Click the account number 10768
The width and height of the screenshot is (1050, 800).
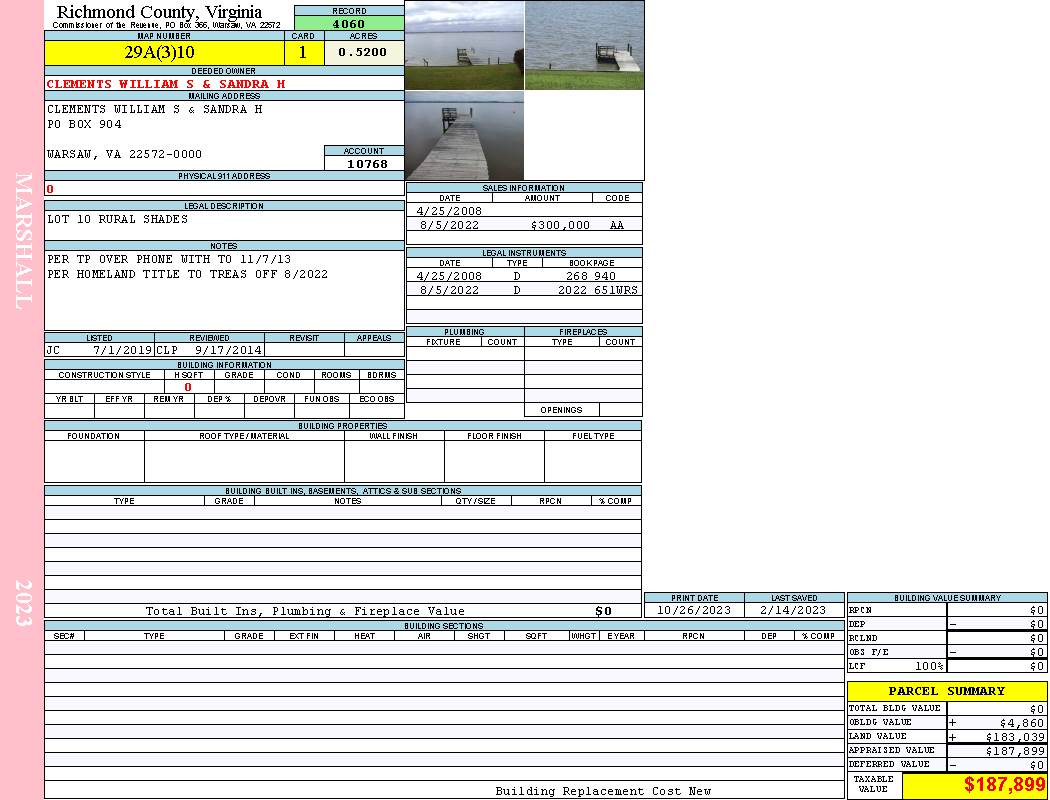click(x=366, y=164)
